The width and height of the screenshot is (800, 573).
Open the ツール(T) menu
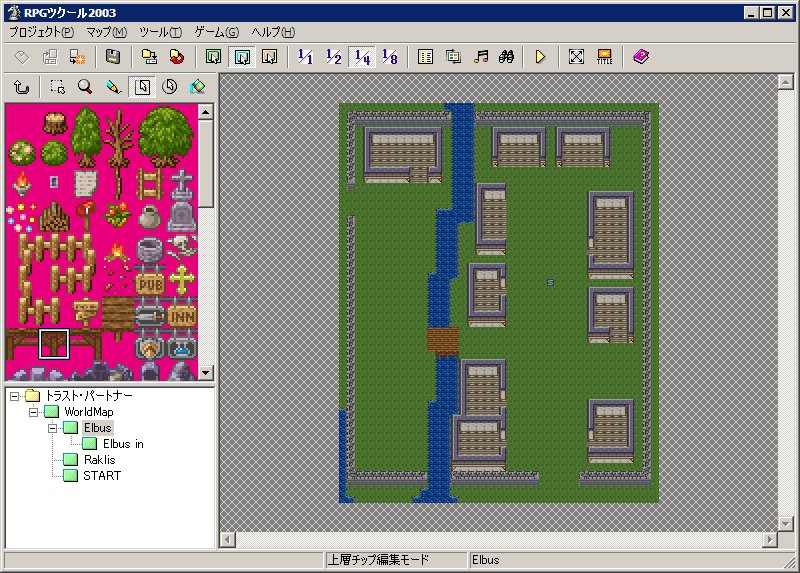click(x=160, y=32)
